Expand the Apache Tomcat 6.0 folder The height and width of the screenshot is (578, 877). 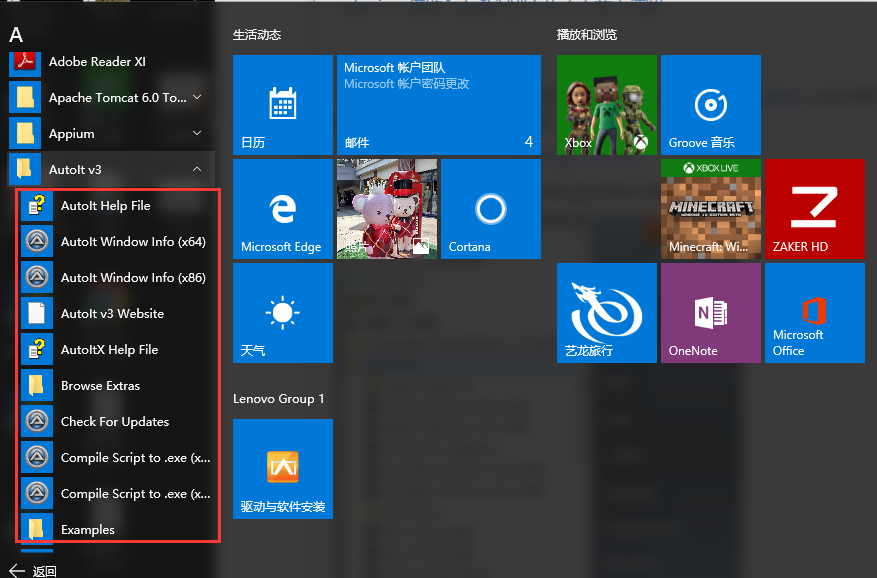click(197, 98)
